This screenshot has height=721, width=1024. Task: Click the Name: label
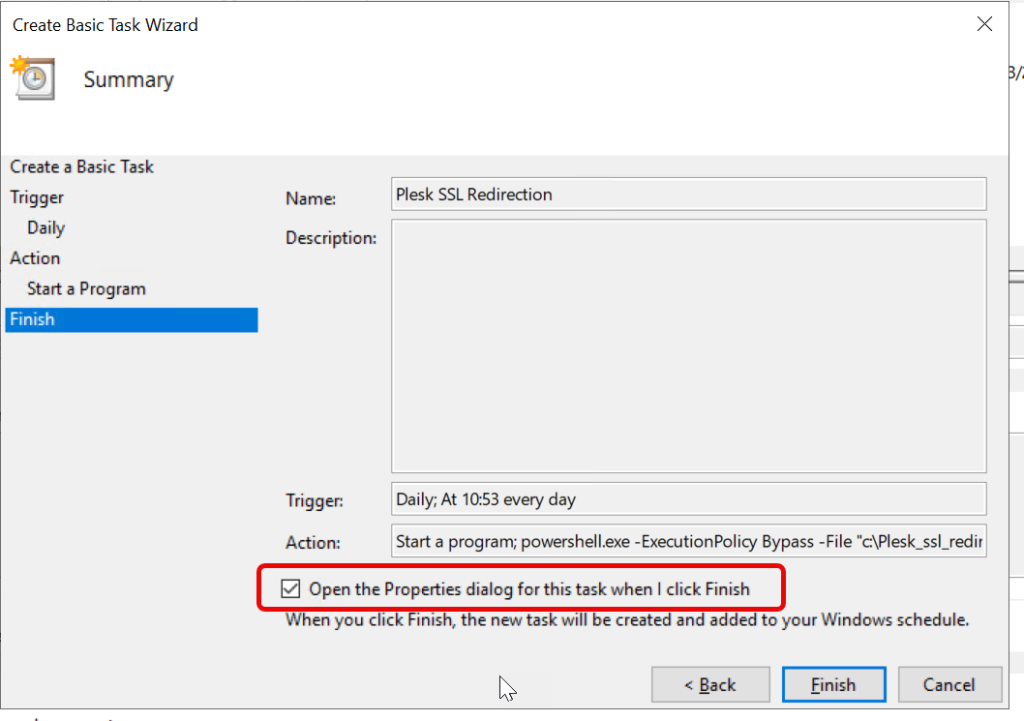point(311,198)
